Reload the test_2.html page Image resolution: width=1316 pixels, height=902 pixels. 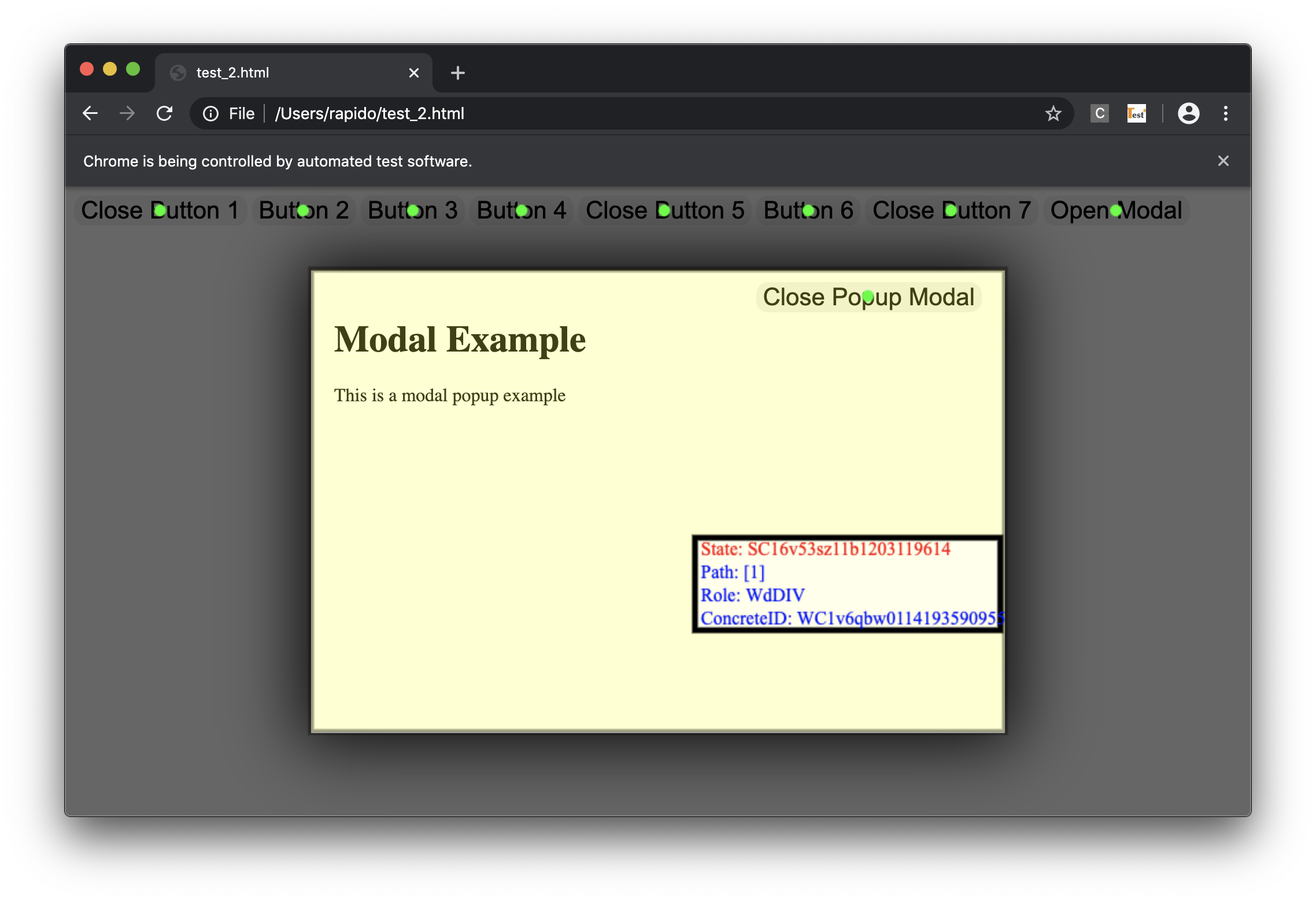click(165, 113)
